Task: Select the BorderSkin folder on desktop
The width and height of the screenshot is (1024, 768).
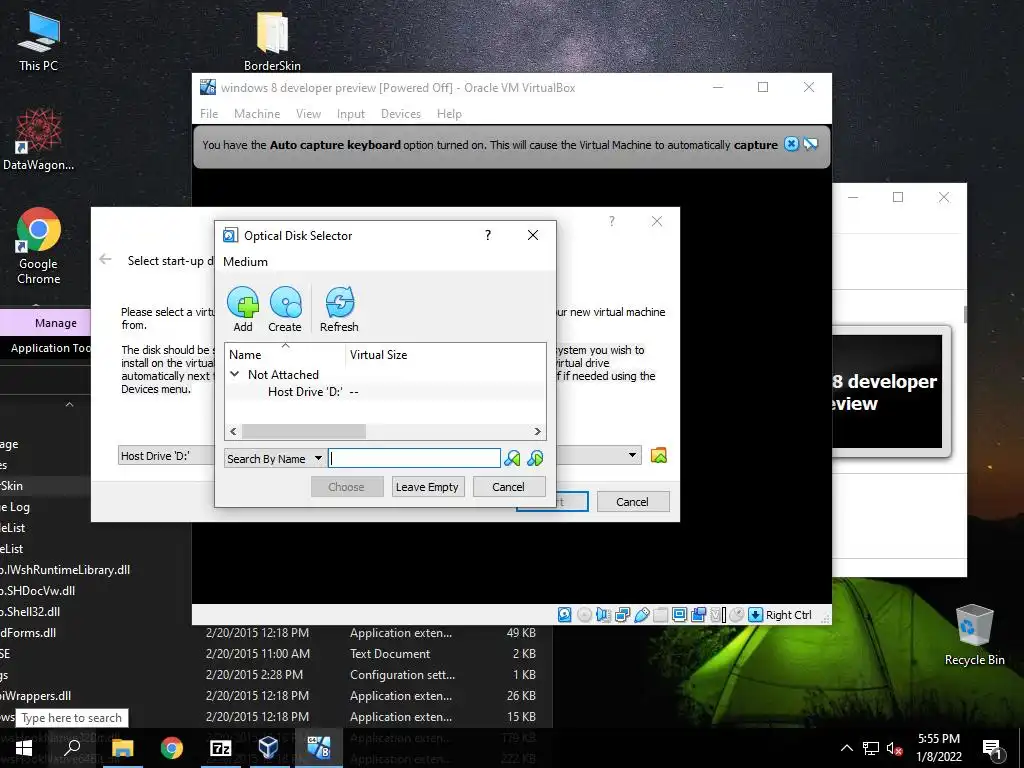Action: click(x=272, y=41)
